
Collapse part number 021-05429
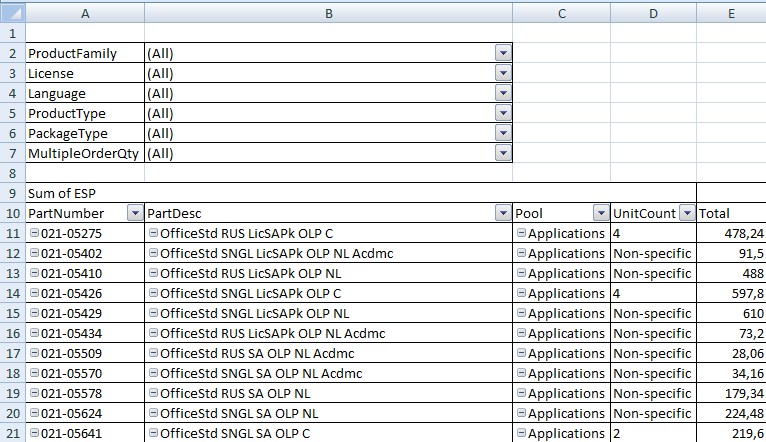pyautogui.click(x=34, y=313)
